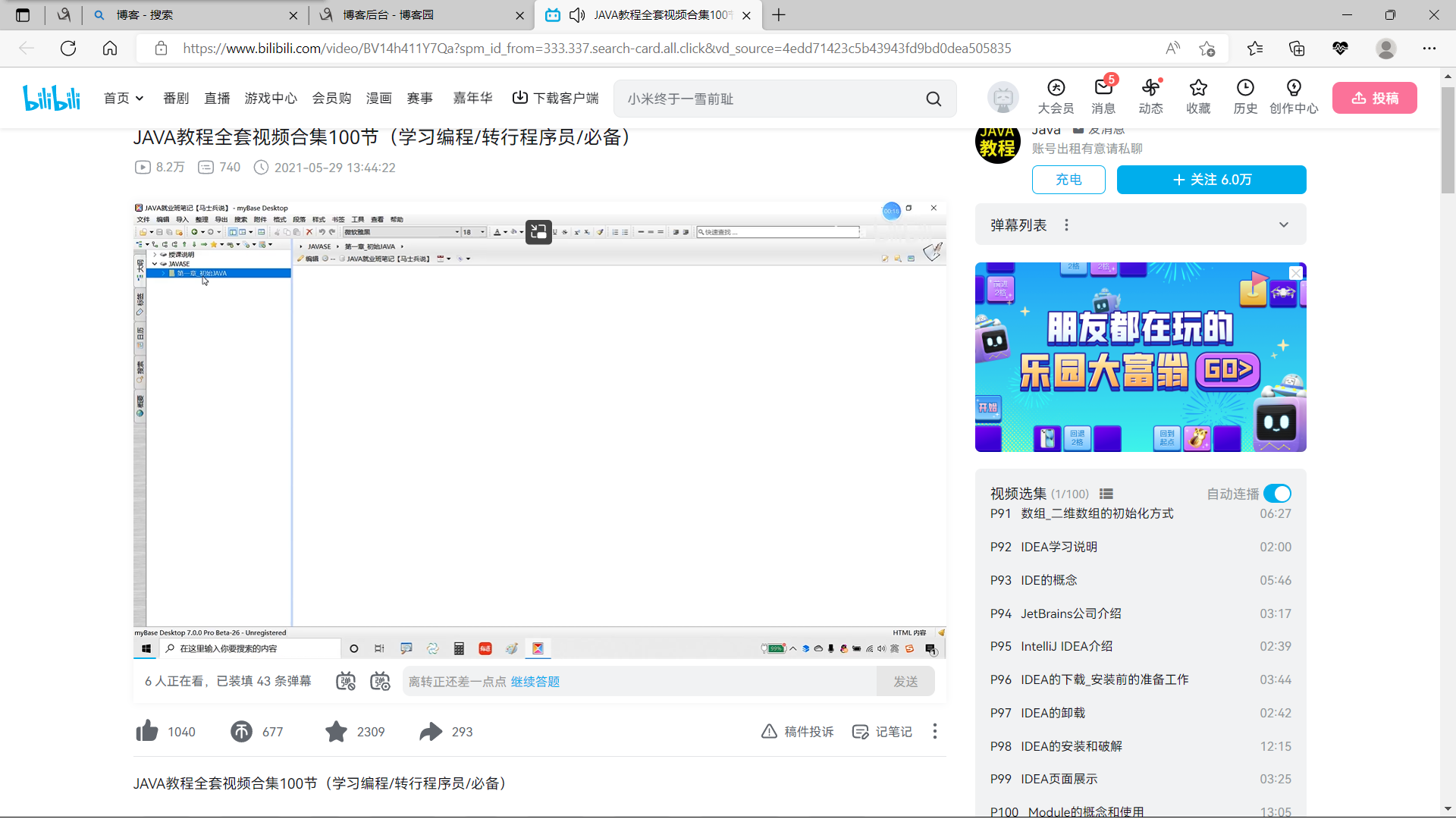
Task: Click the thumbs-up like icon
Action: coord(147,731)
